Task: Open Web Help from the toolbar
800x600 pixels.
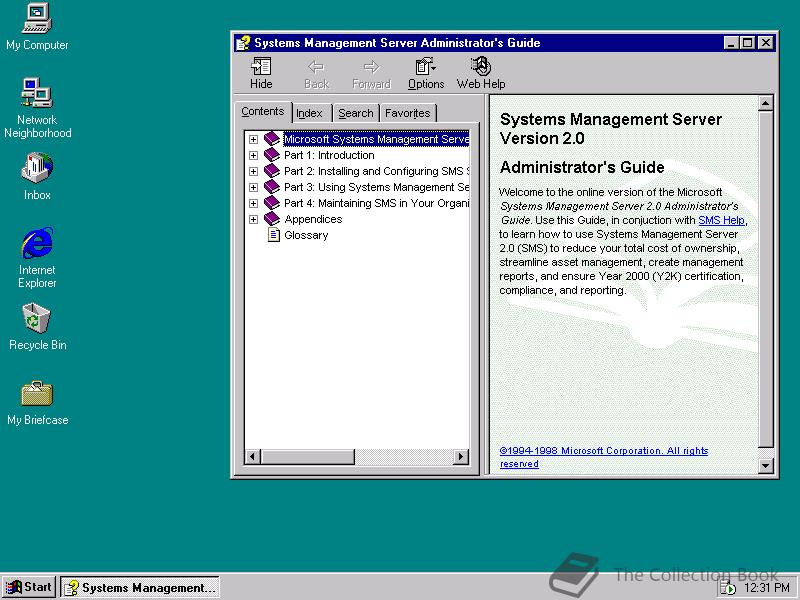Action: [x=481, y=73]
